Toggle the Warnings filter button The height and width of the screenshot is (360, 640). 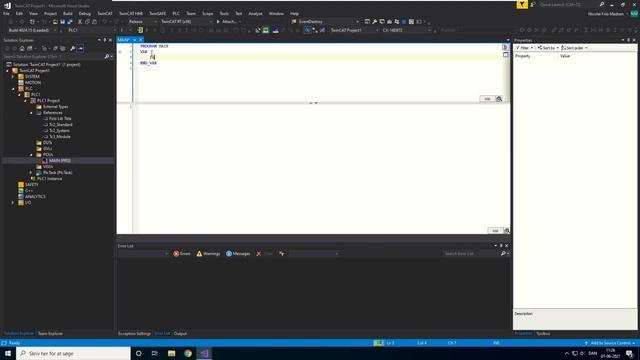click(x=208, y=253)
